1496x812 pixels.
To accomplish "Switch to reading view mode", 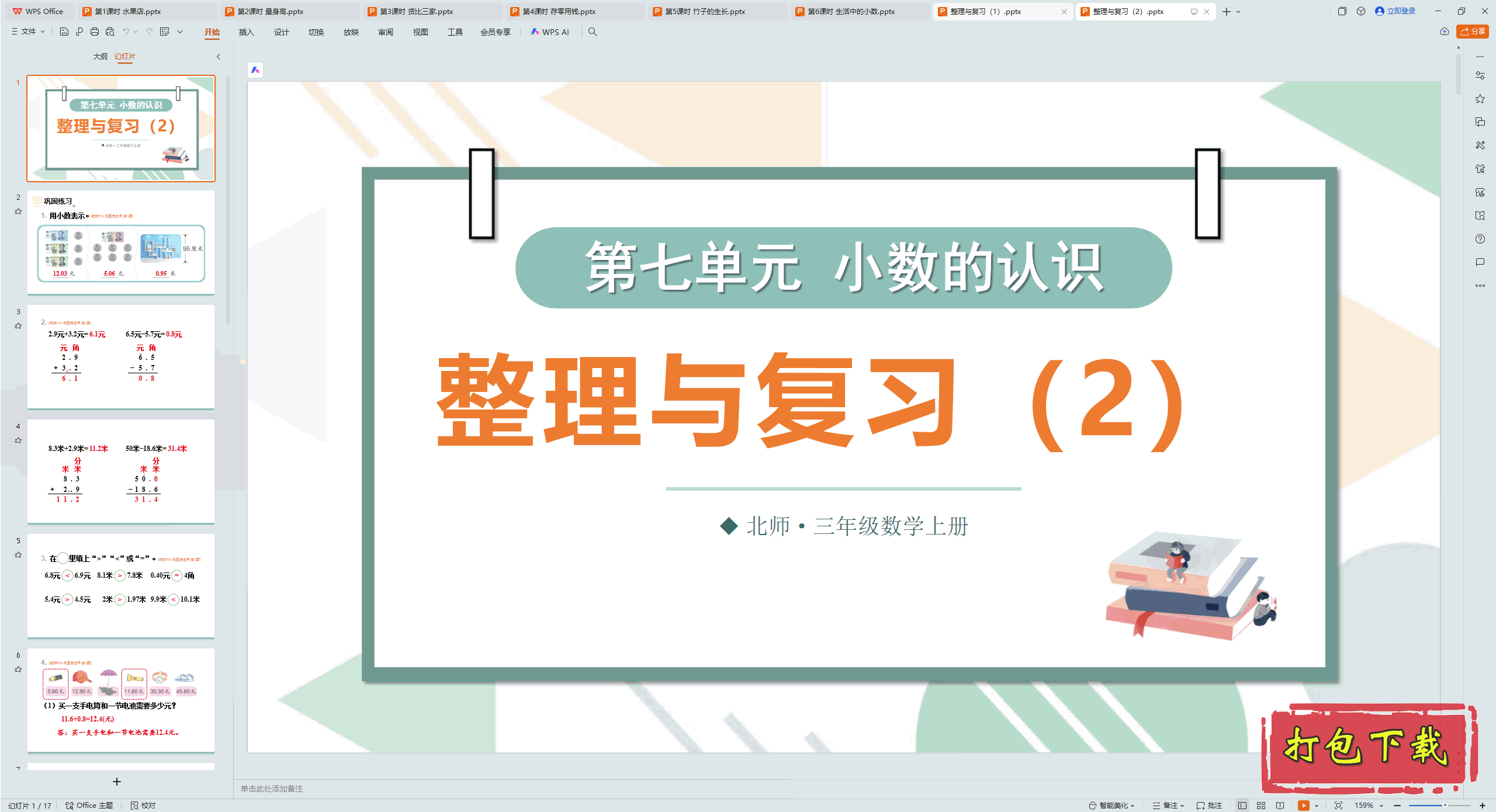I will click(x=1280, y=805).
